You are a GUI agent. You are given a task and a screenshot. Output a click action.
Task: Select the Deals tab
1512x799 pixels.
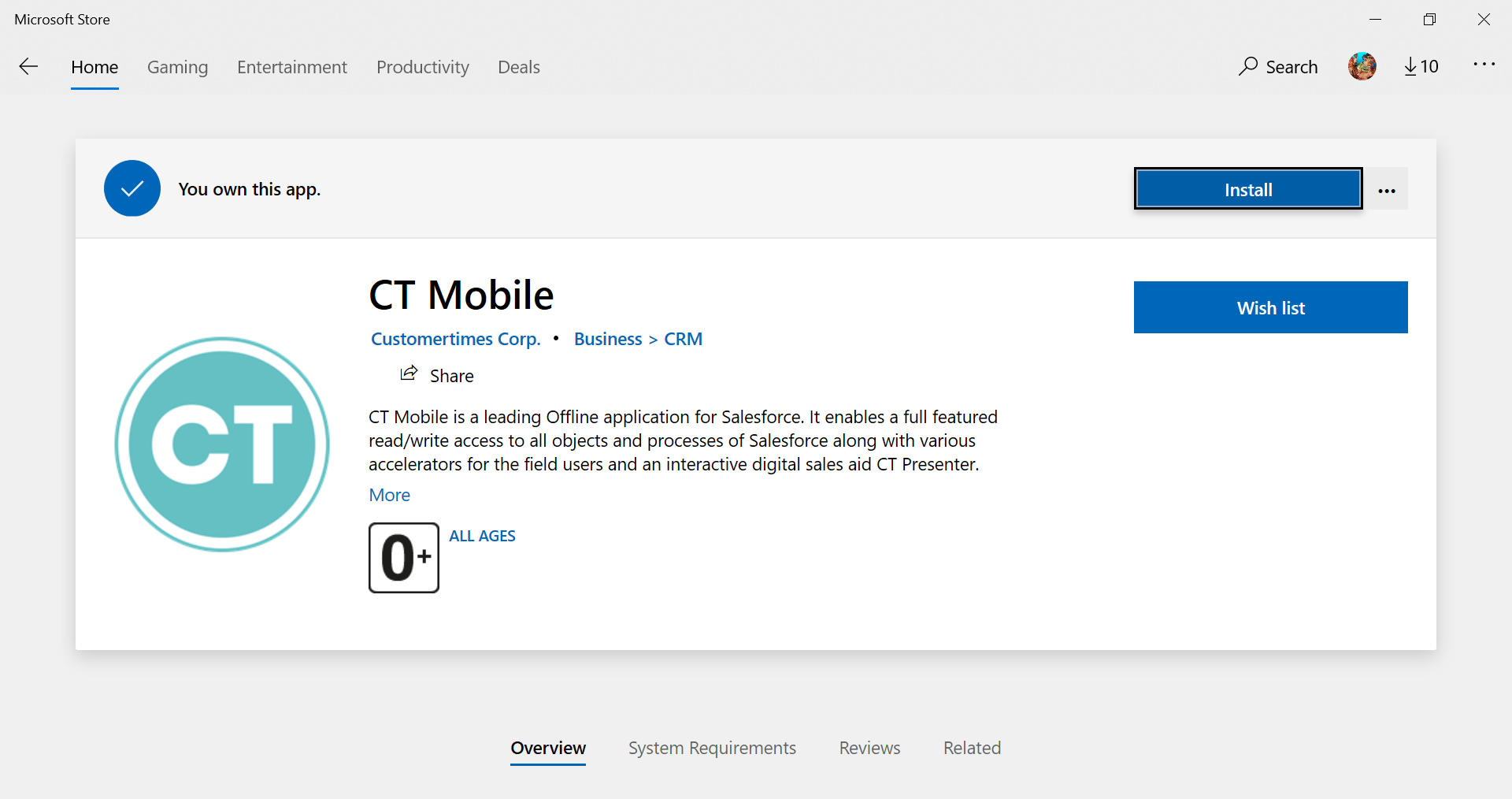point(518,67)
